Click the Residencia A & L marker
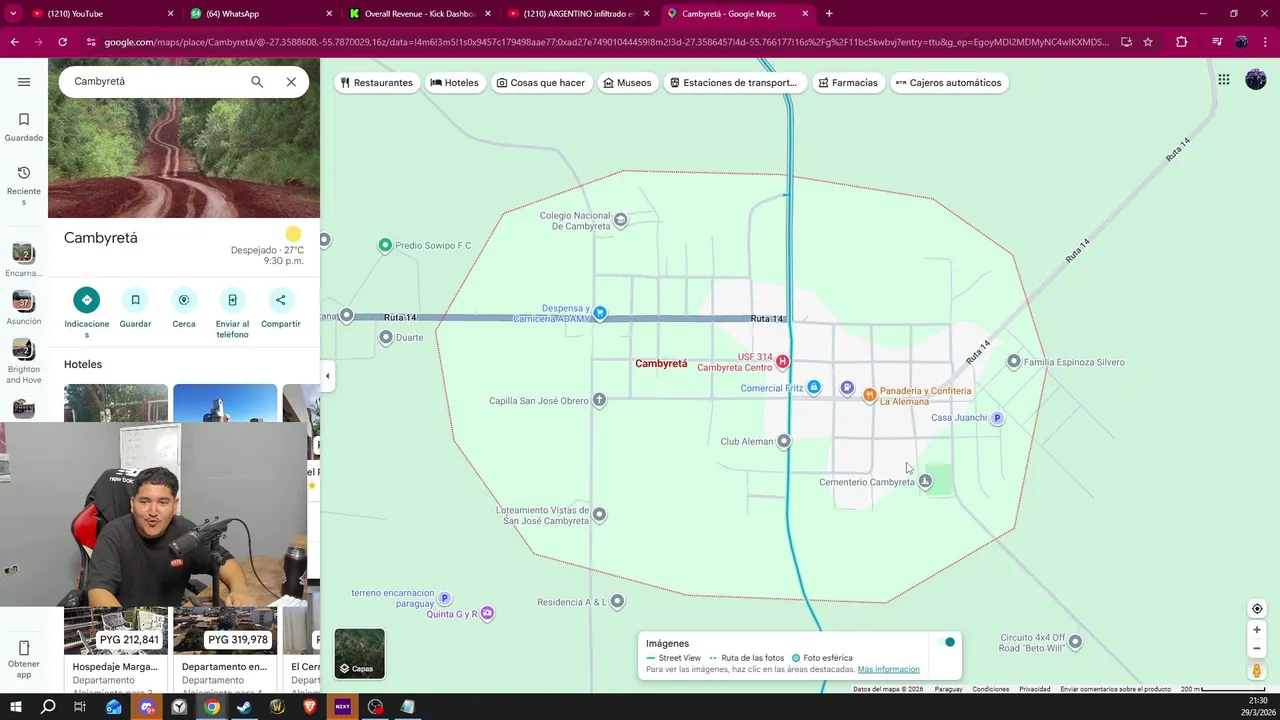This screenshot has width=1280, height=720. click(x=617, y=602)
